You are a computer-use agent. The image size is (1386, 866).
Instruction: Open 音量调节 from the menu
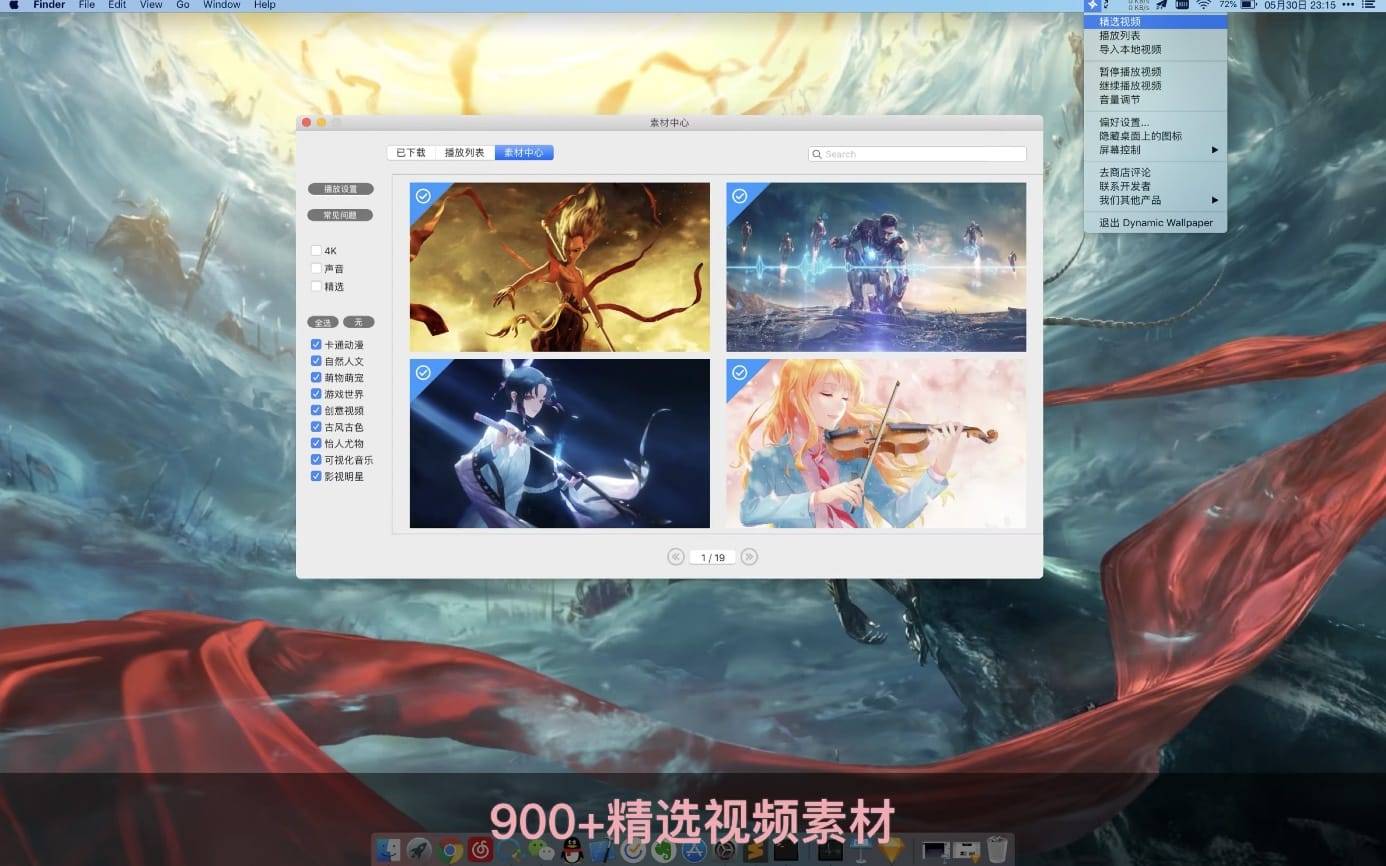1155,100
